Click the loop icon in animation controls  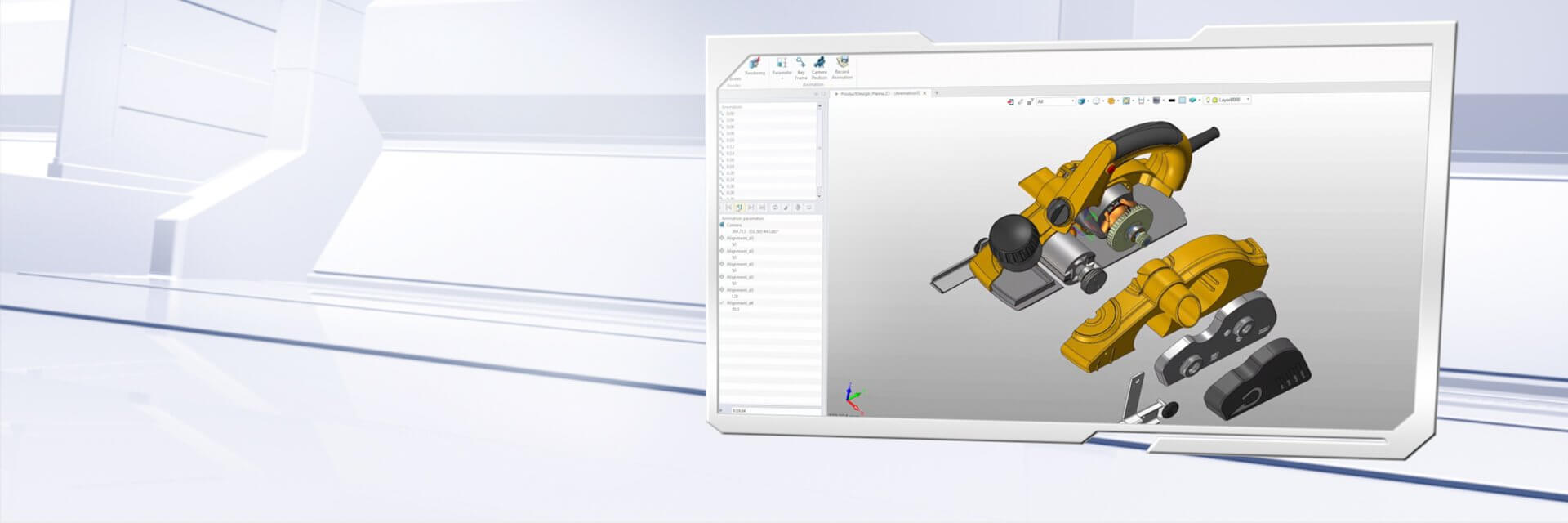coord(775,208)
